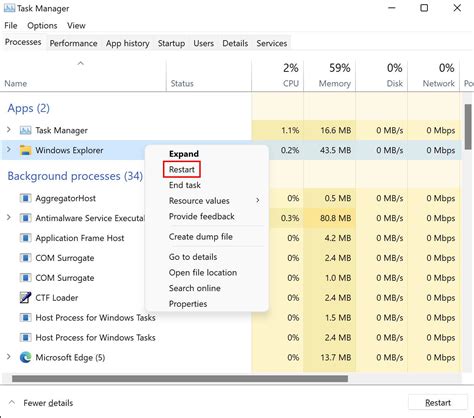Choose Go to details option
This screenshot has width=474, height=418.
[193, 257]
